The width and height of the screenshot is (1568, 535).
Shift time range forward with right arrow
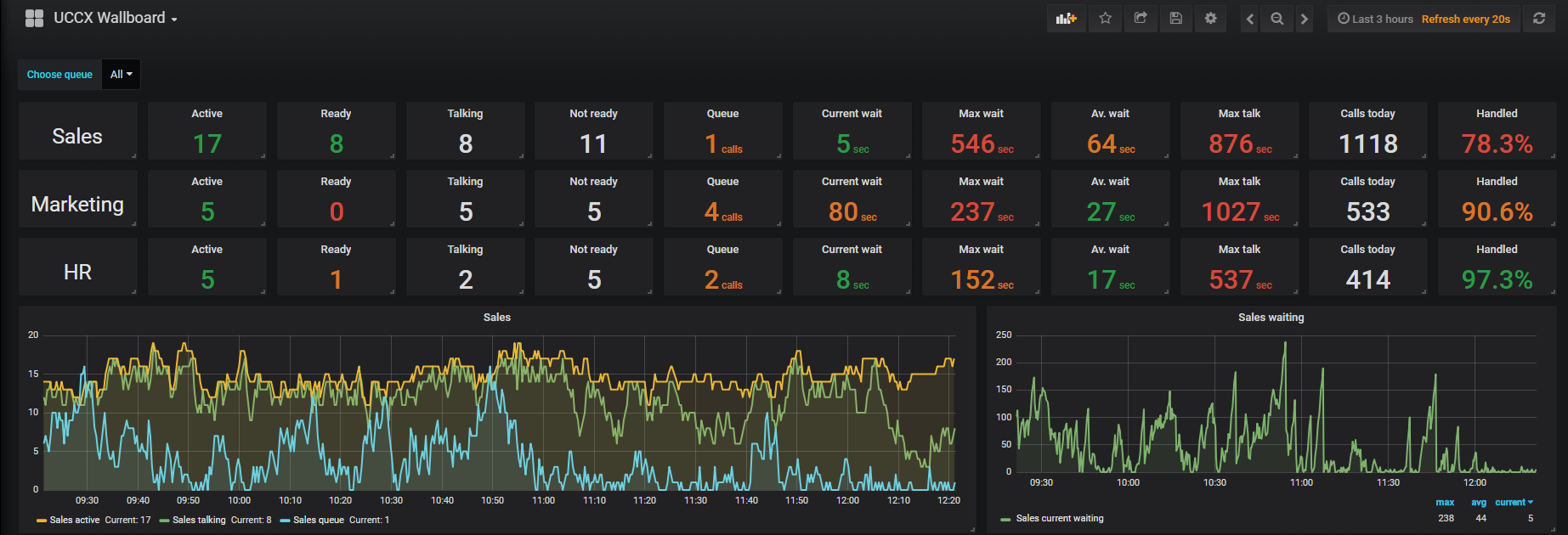click(x=1305, y=19)
